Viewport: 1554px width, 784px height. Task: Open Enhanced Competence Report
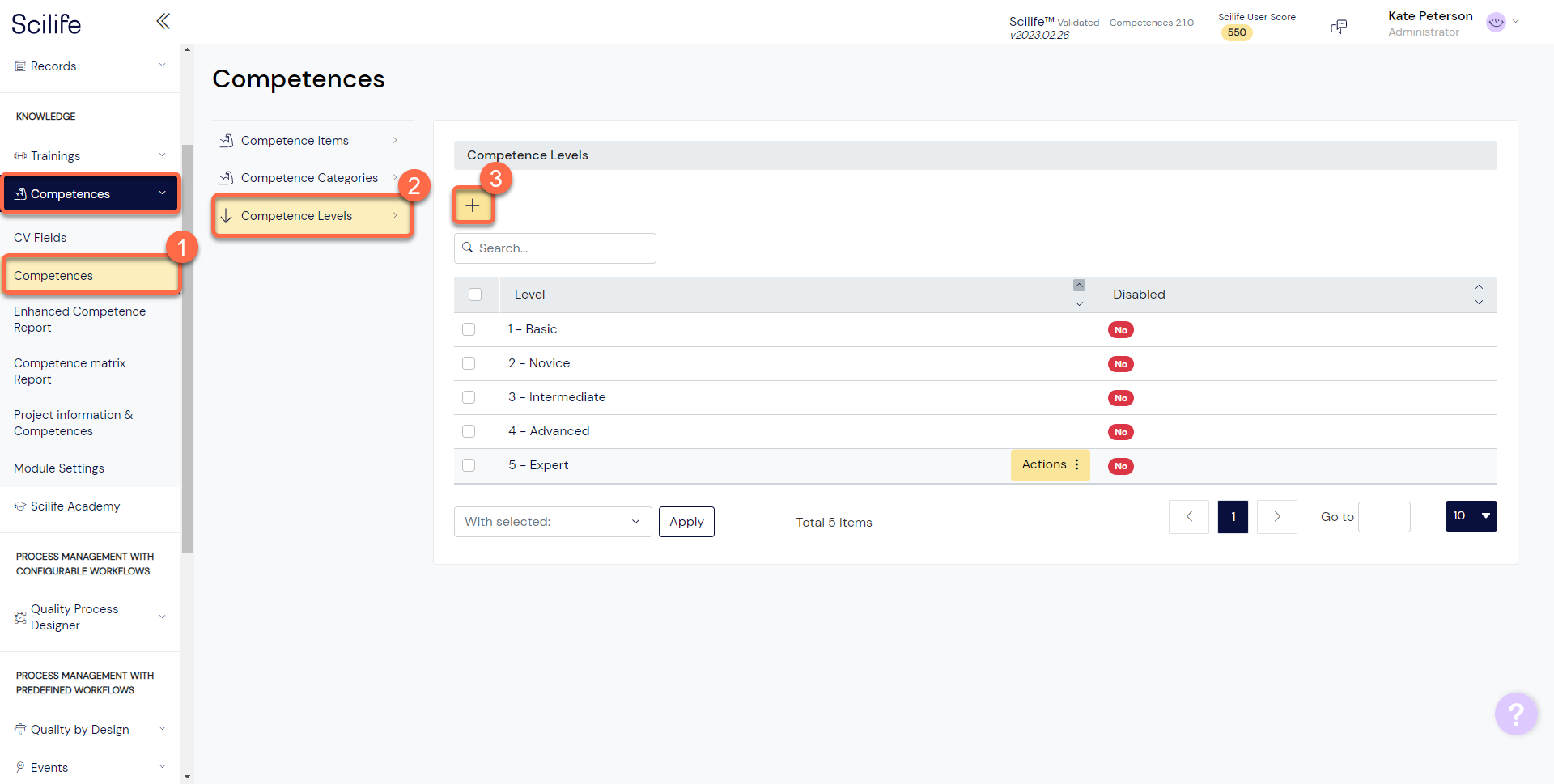pyautogui.click(x=79, y=319)
